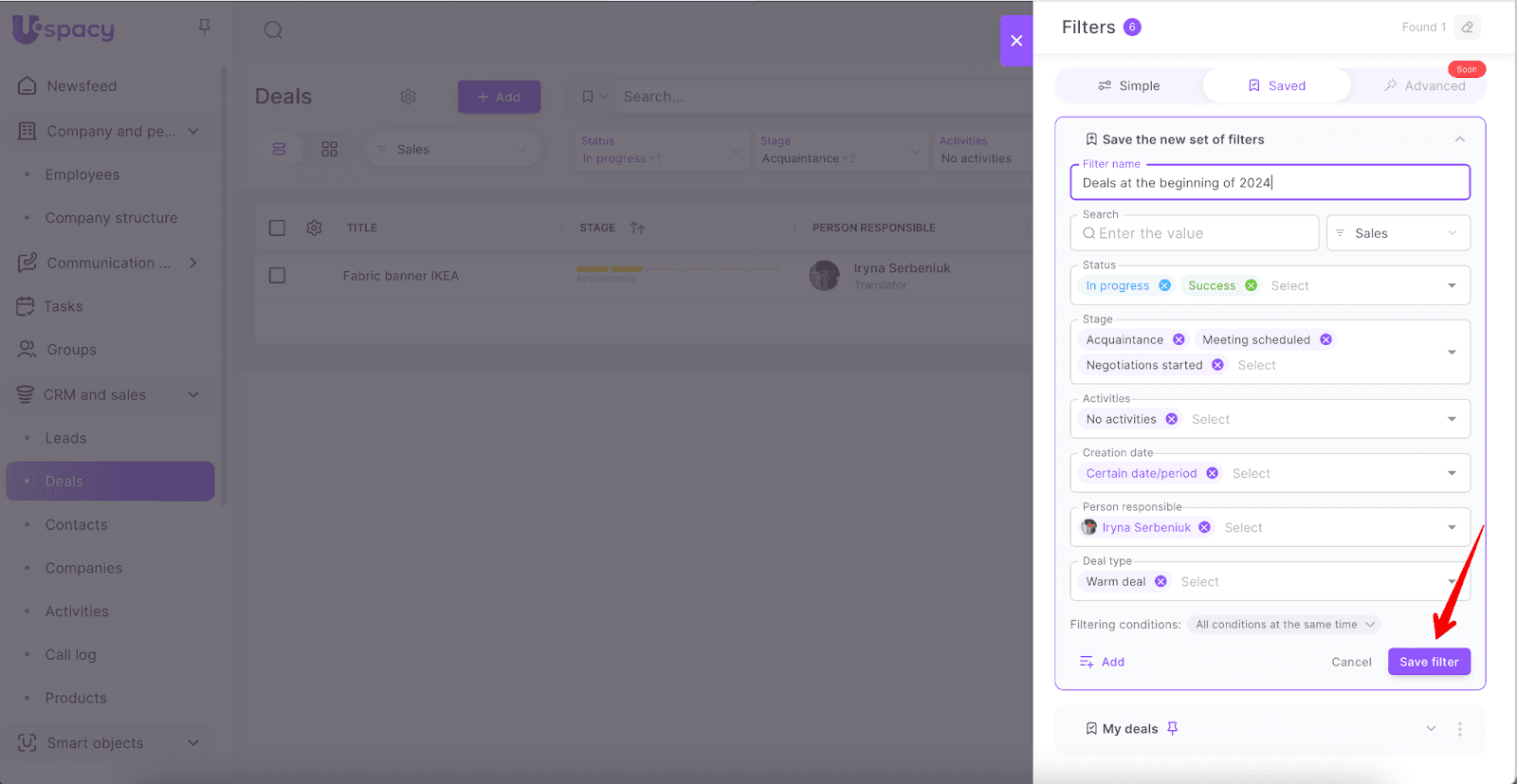Click the Filter name input field
This screenshot has width=1517, height=784.
[1269, 183]
